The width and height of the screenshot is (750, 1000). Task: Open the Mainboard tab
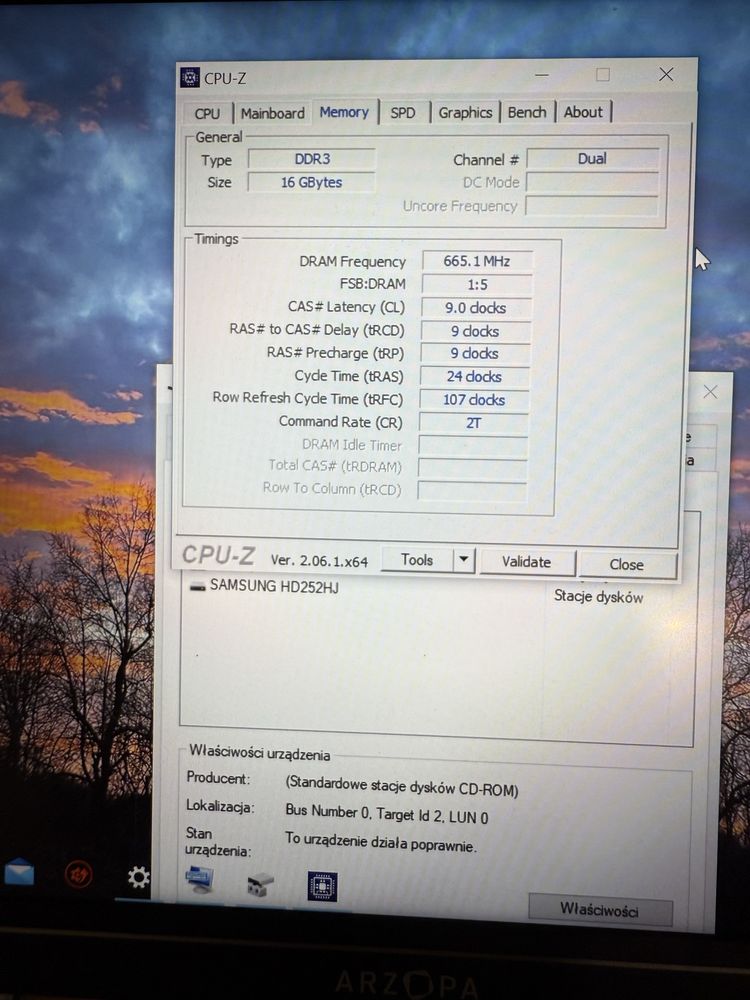272,113
